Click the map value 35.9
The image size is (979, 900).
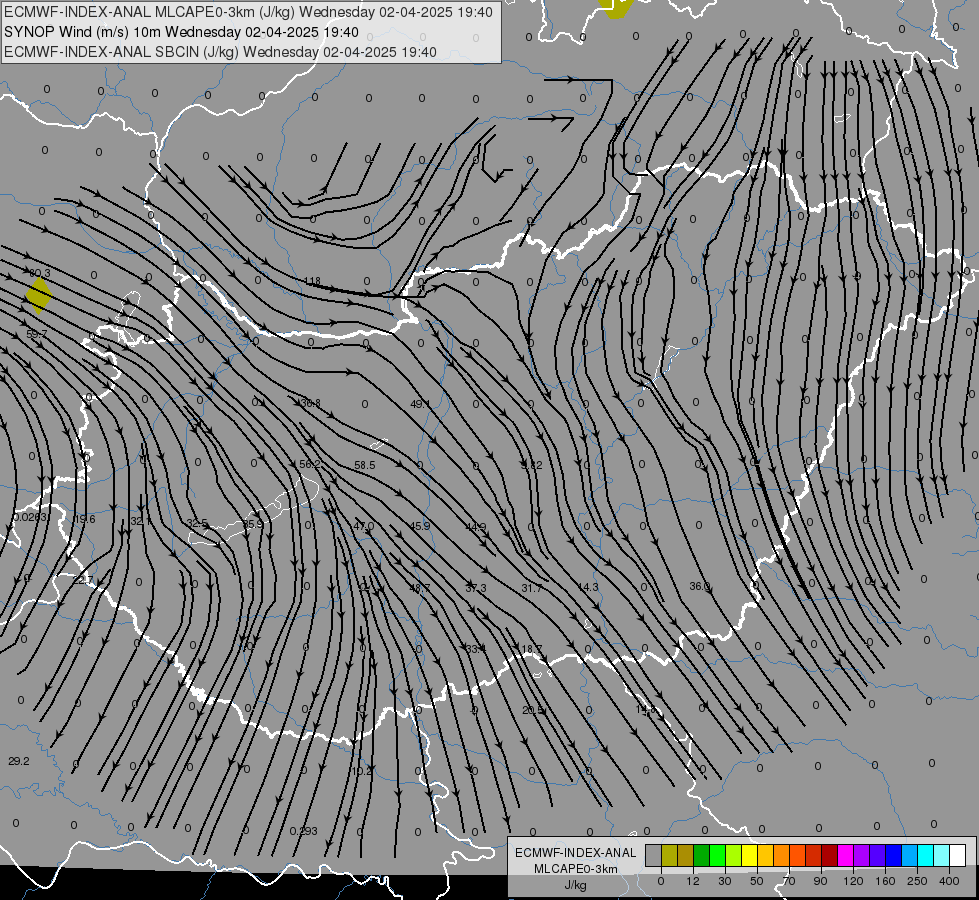click(253, 524)
